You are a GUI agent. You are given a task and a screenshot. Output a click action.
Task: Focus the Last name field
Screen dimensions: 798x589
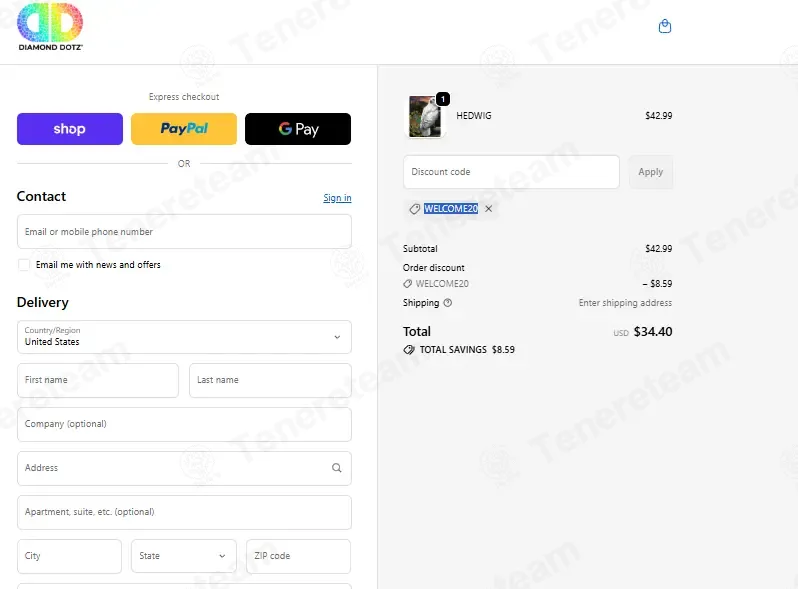point(270,380)
